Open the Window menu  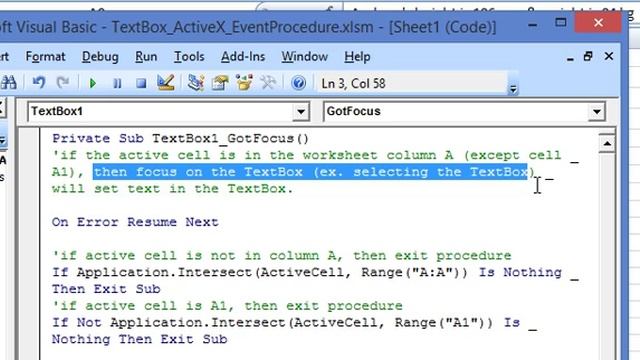[304, 57]
